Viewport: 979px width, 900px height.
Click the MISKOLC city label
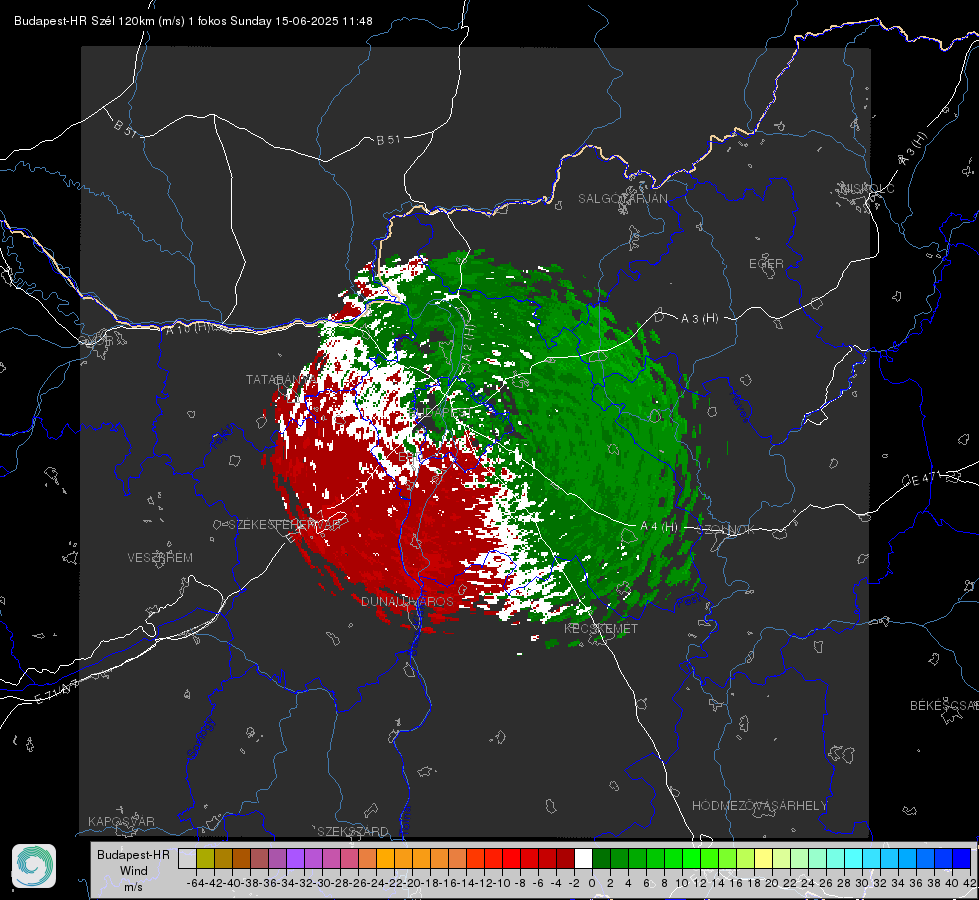point(867,188)
